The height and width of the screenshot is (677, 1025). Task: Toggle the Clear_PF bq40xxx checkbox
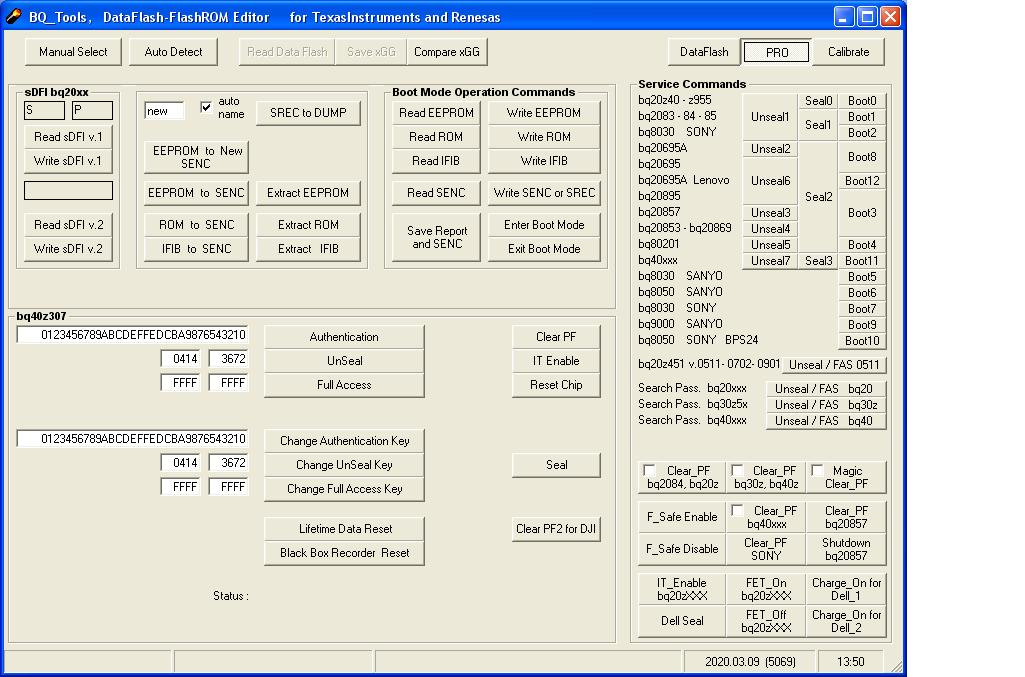coord(737,510)
